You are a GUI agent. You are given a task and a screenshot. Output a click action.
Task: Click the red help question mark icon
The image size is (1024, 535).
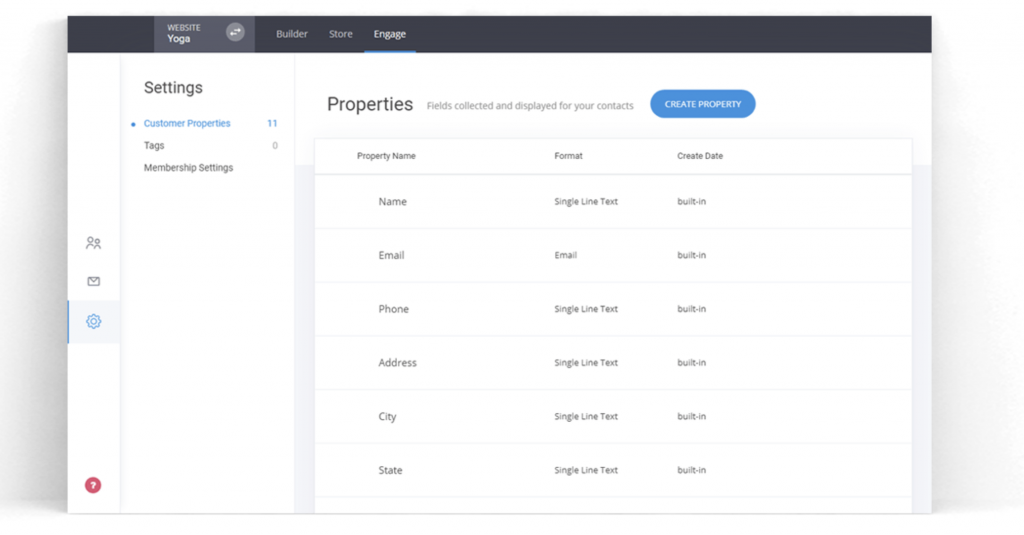tap(93, 485)
